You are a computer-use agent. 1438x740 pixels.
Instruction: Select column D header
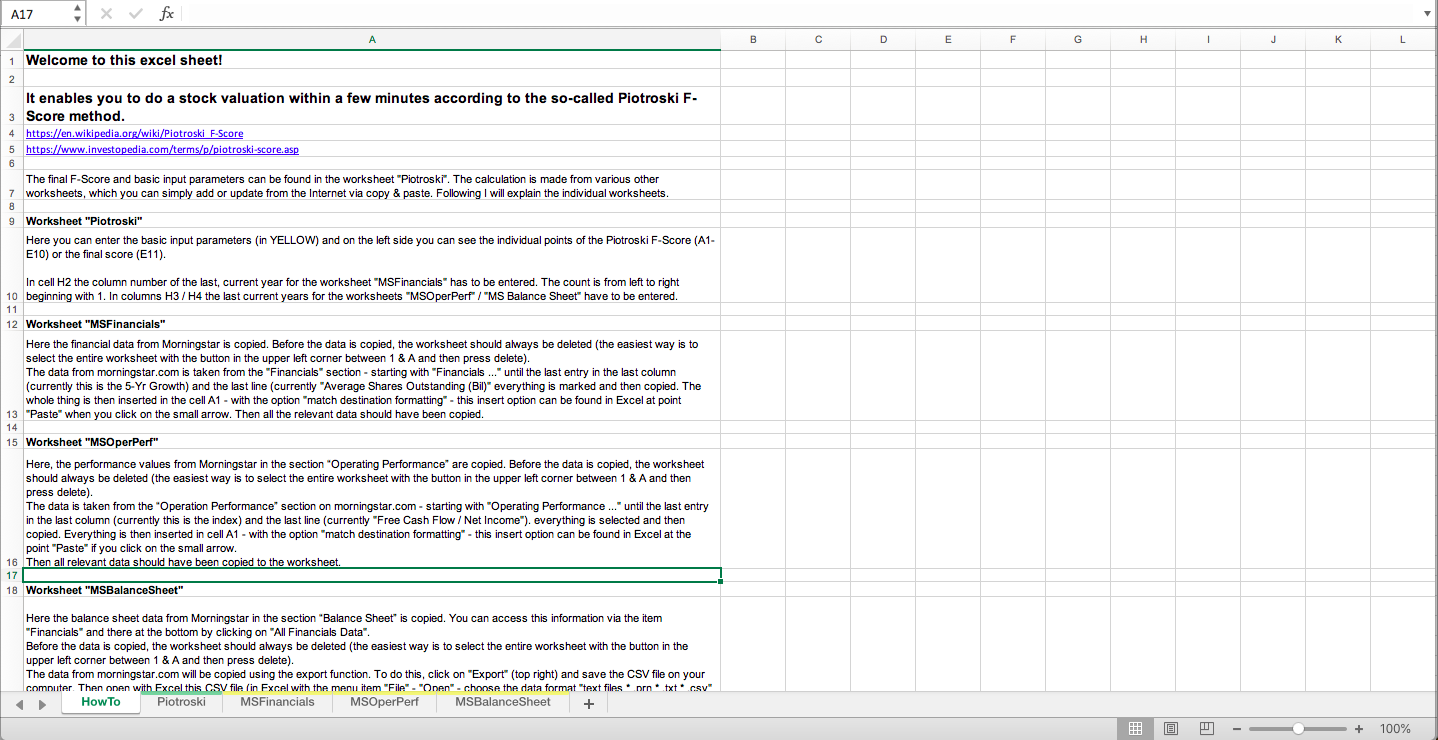[x=883, y=40]
